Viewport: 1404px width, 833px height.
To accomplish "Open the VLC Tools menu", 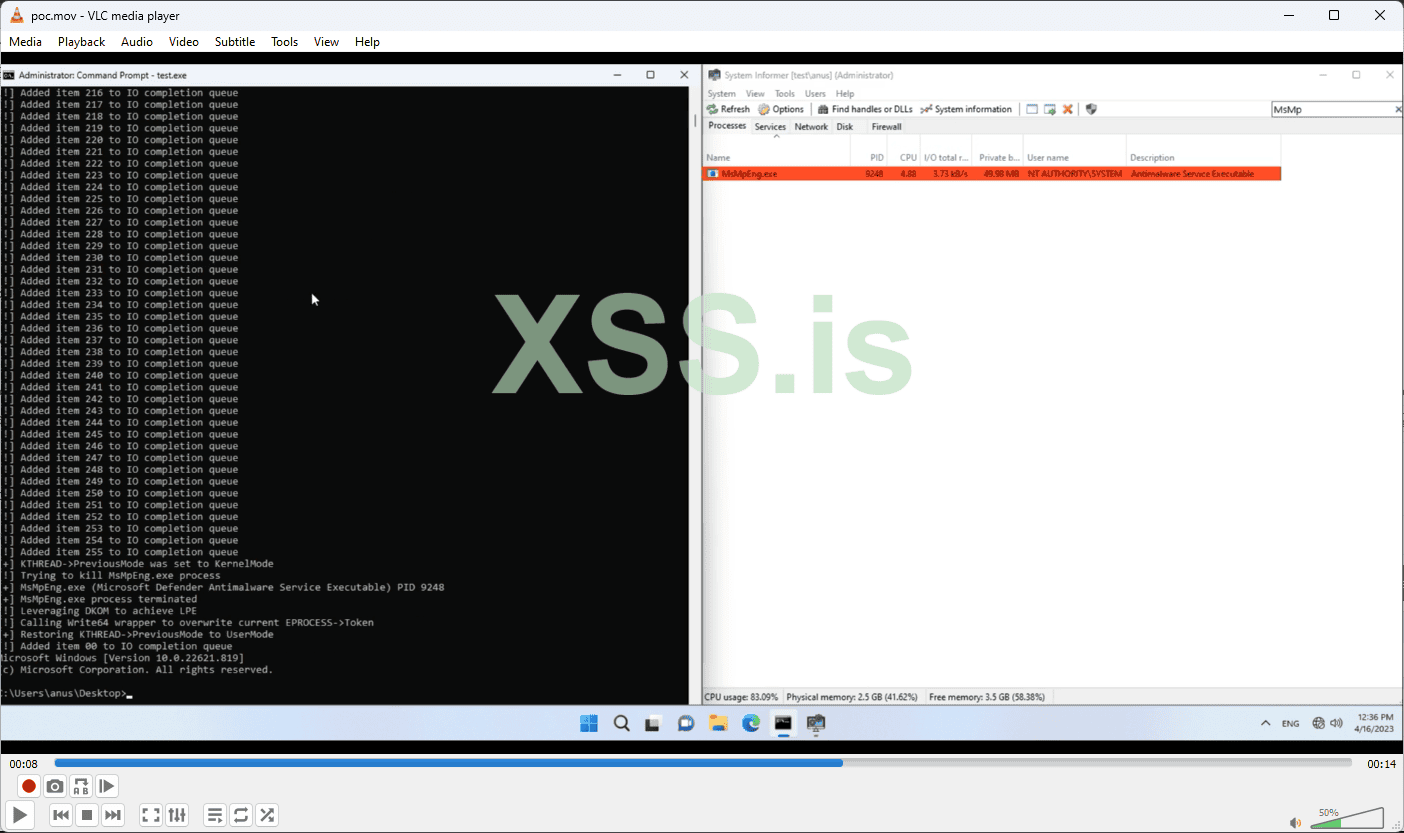I will point(285,42).
